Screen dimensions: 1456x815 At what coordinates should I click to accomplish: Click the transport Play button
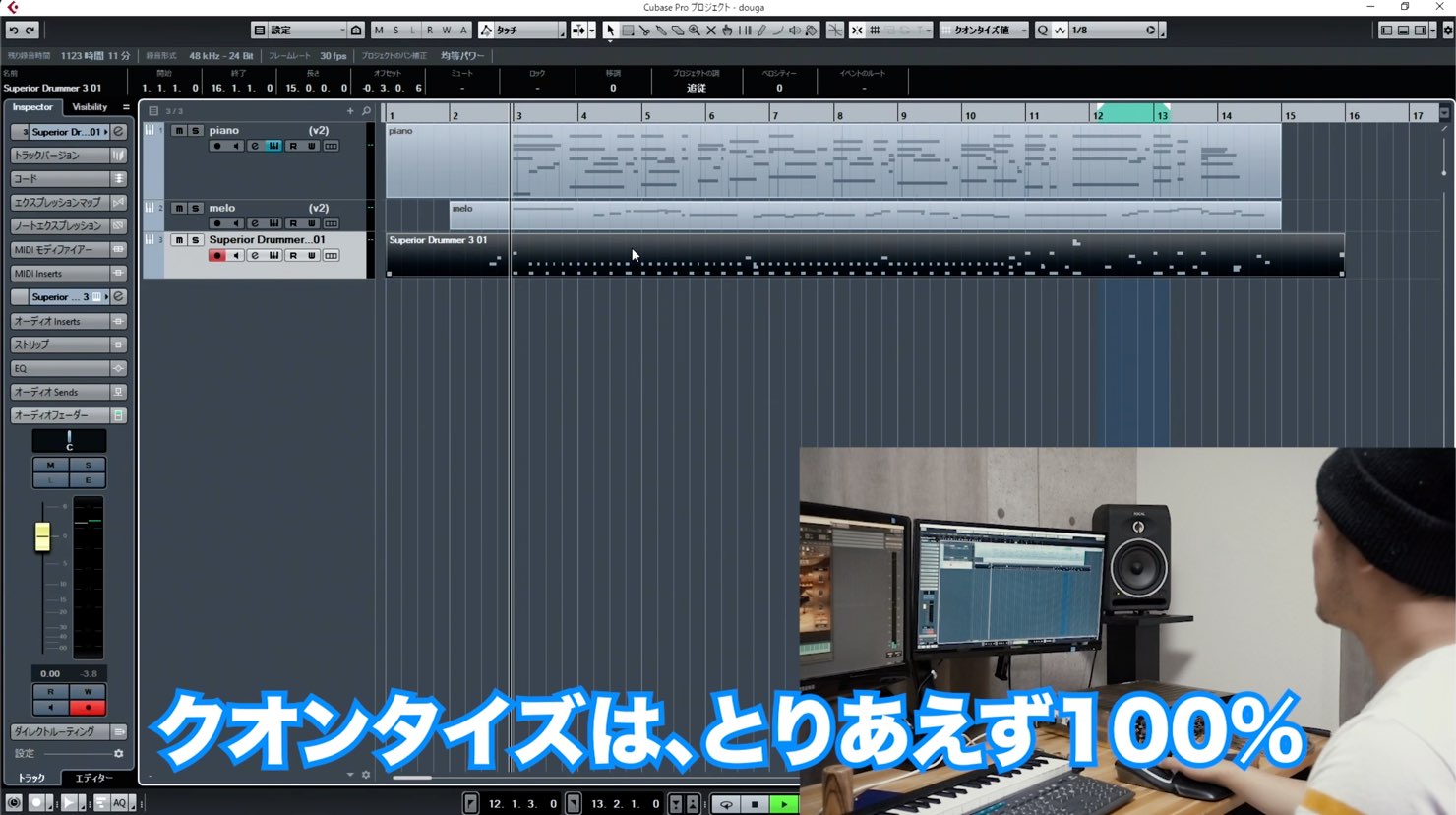tap(784, 804)
